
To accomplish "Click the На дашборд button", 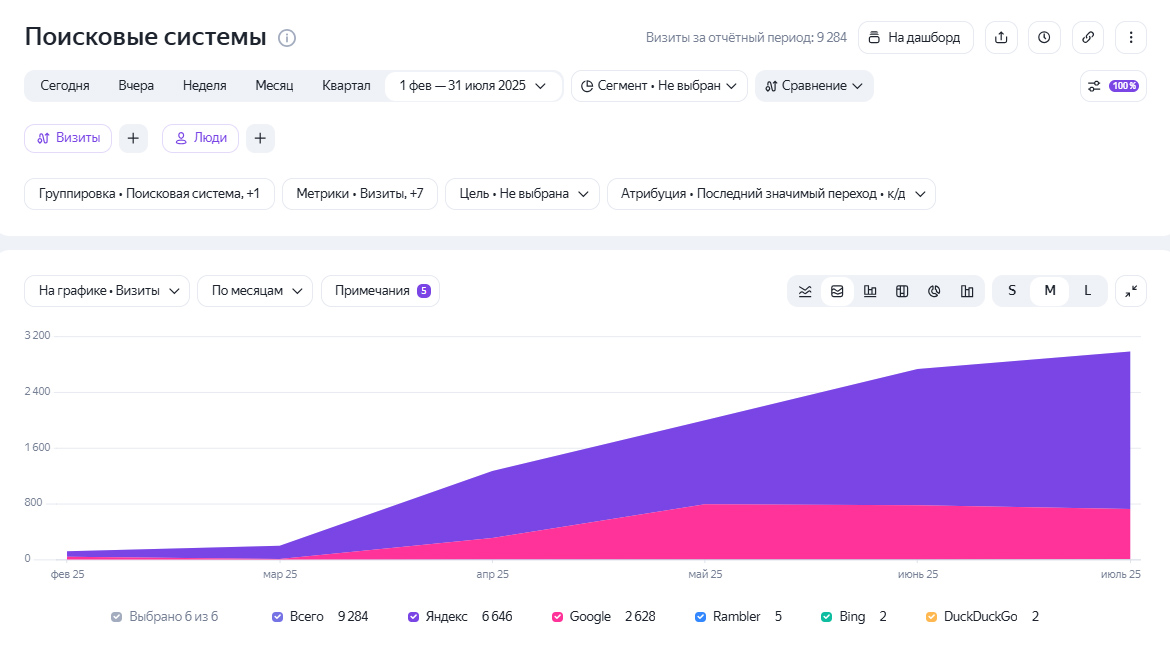I will click(916, 37).
